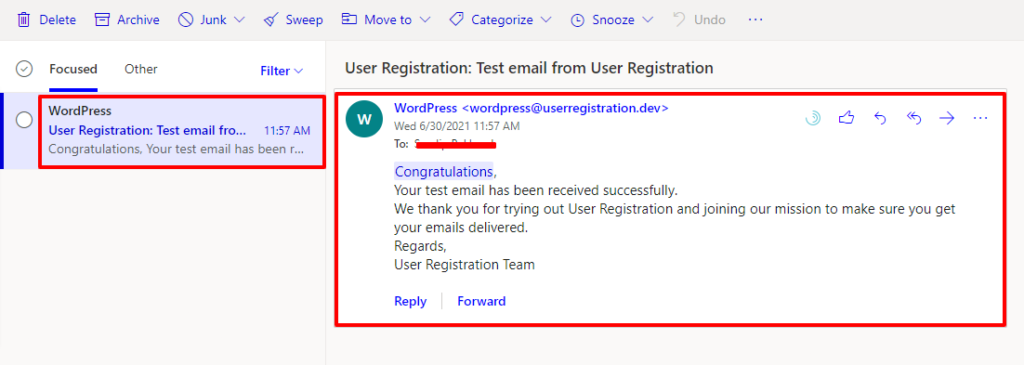Open more actions ellipsis in email header
This screenshot has width=1024, height=365.
point(980,118)
